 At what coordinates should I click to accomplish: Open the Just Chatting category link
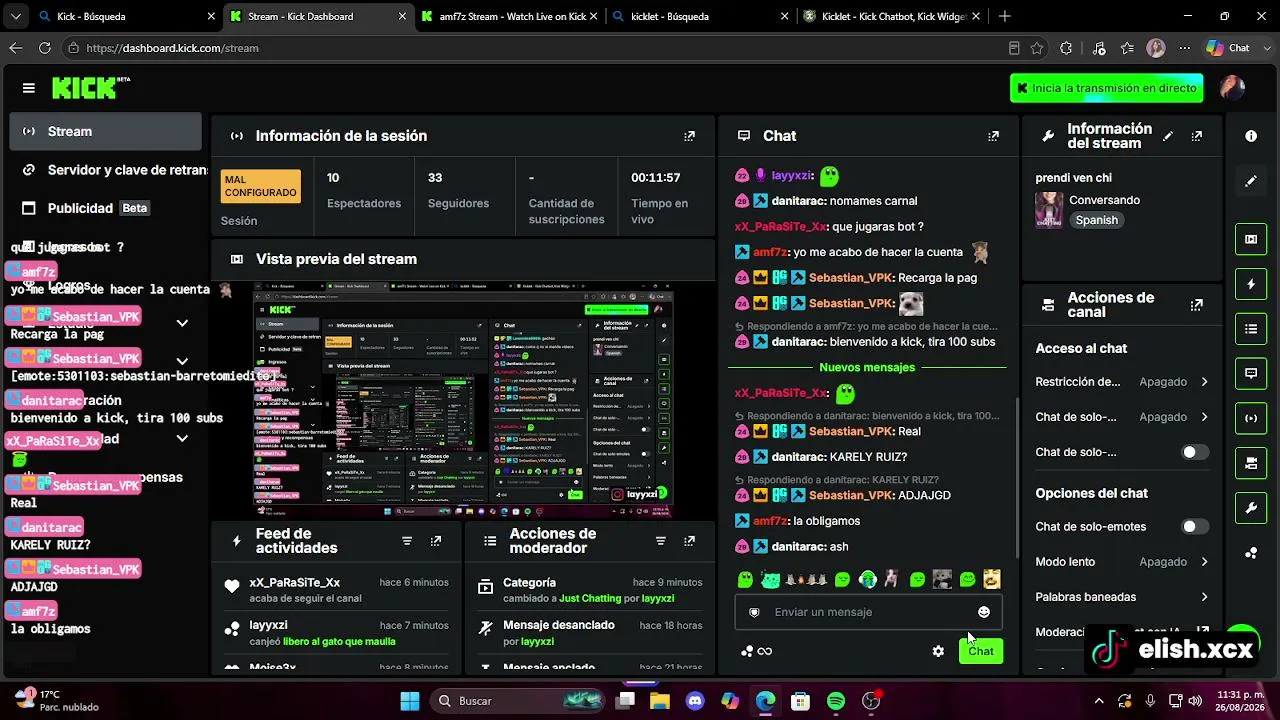[x=590, y=598]
